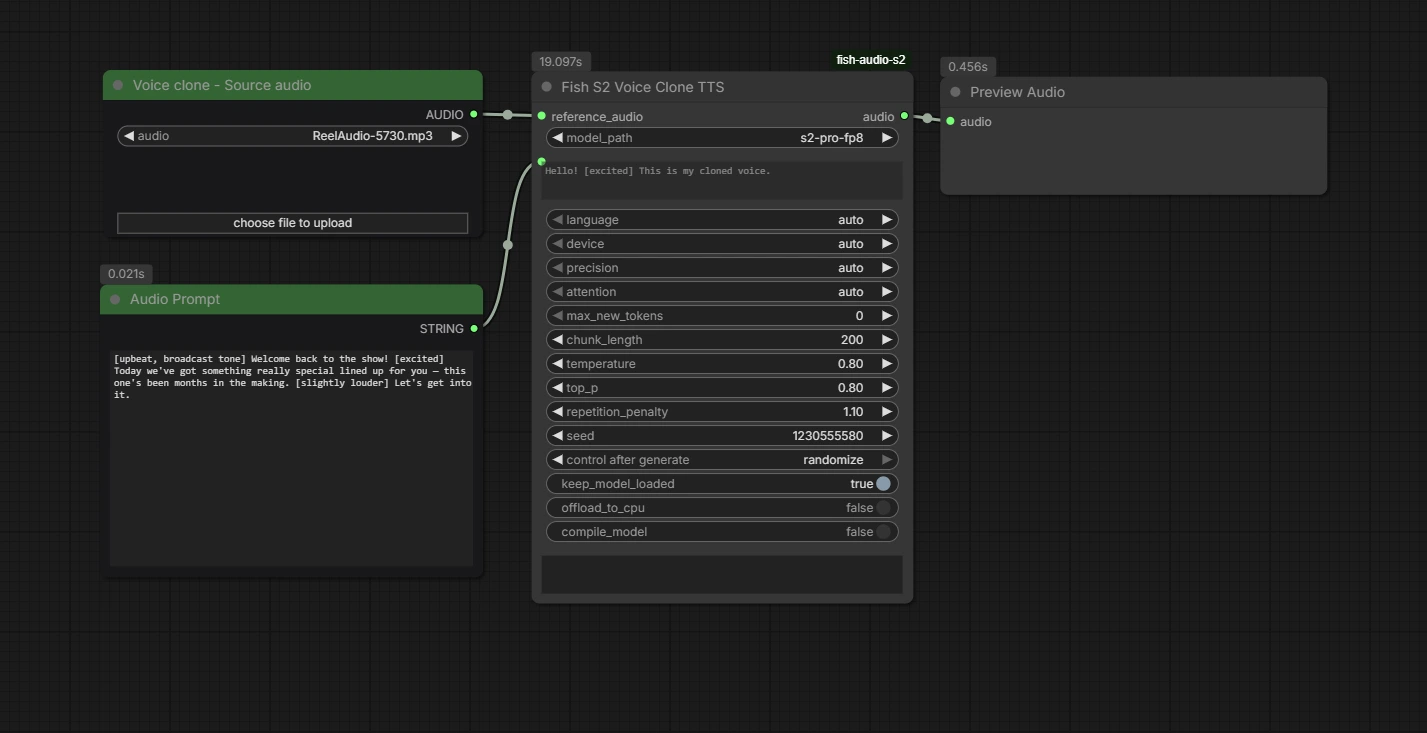Click the STRING output port of Audio Prompt
1427x733 pixels.
tap(474, 329)
